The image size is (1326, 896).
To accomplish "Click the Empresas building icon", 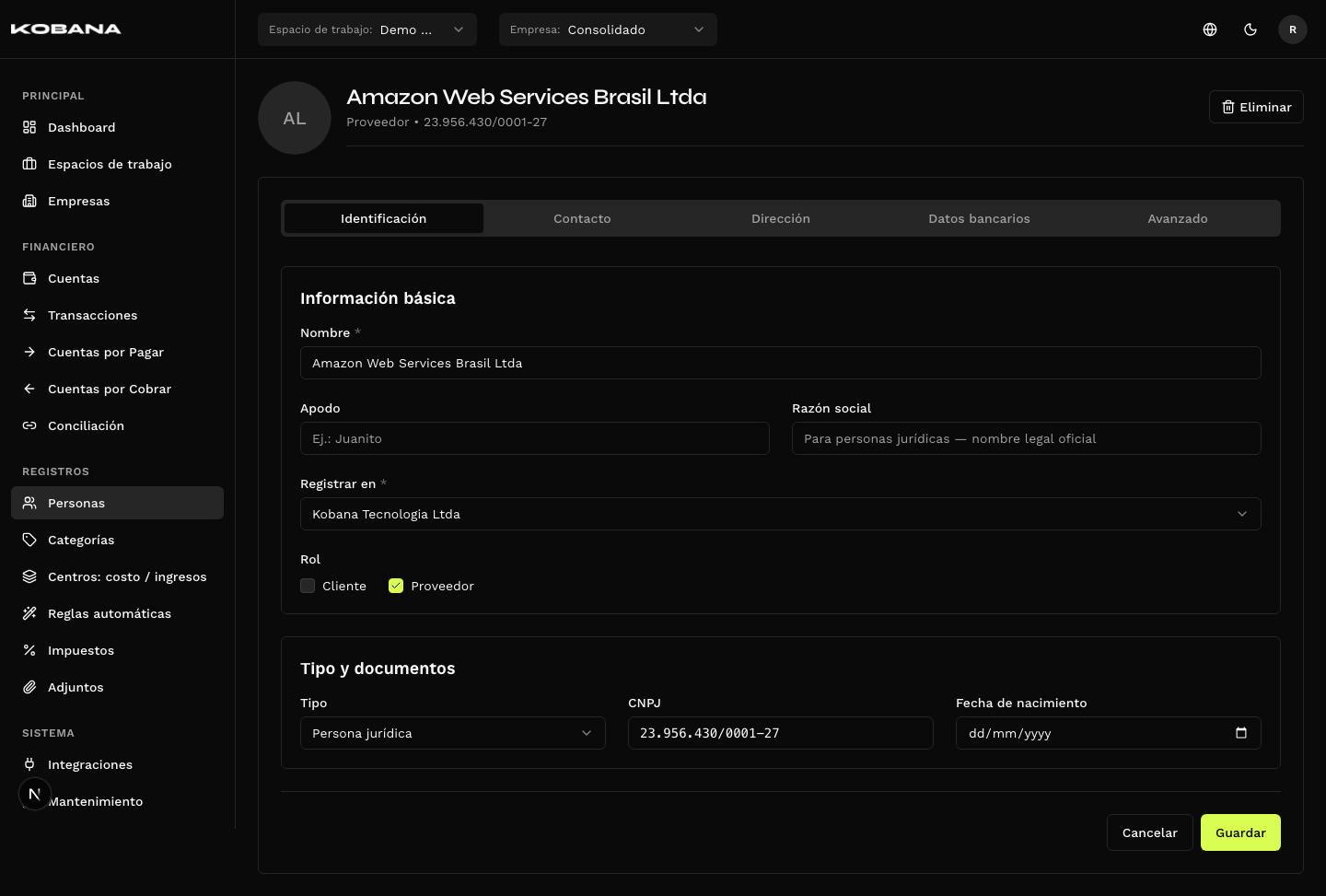I will click(29, 201).
